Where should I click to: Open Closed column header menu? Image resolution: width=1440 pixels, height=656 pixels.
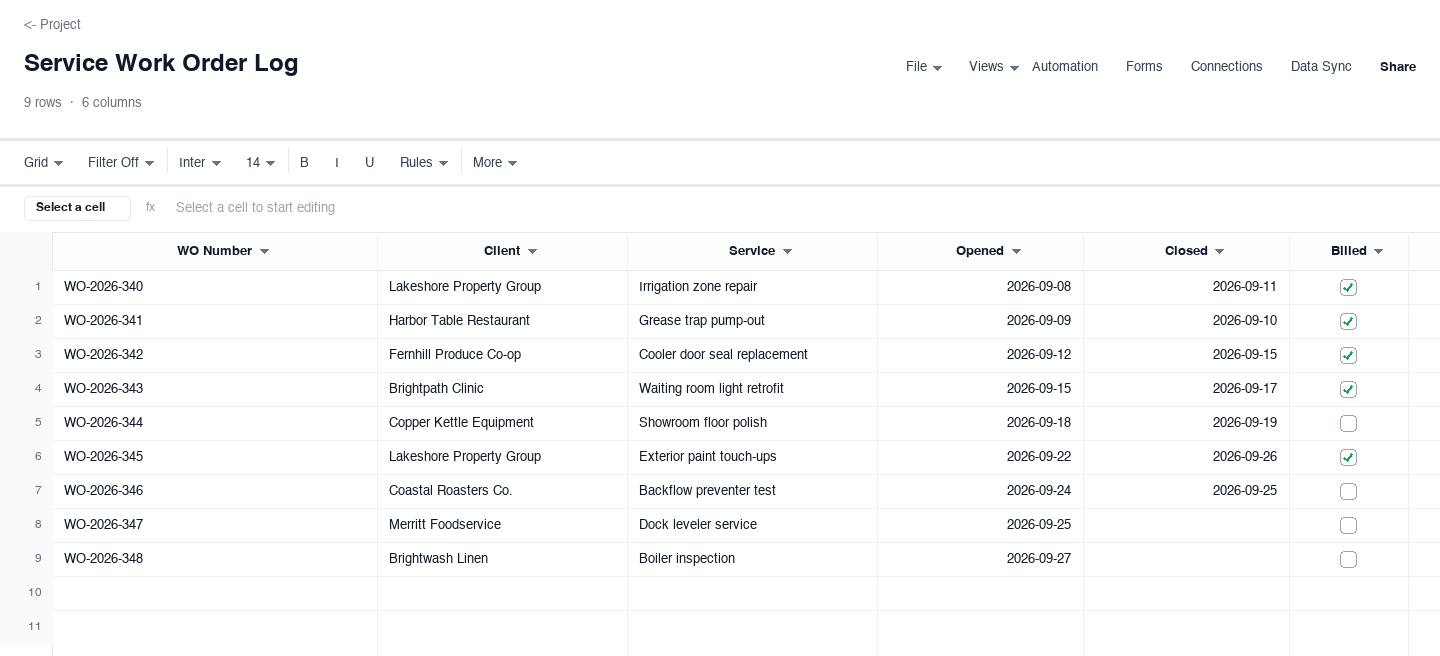[1219, 251]
